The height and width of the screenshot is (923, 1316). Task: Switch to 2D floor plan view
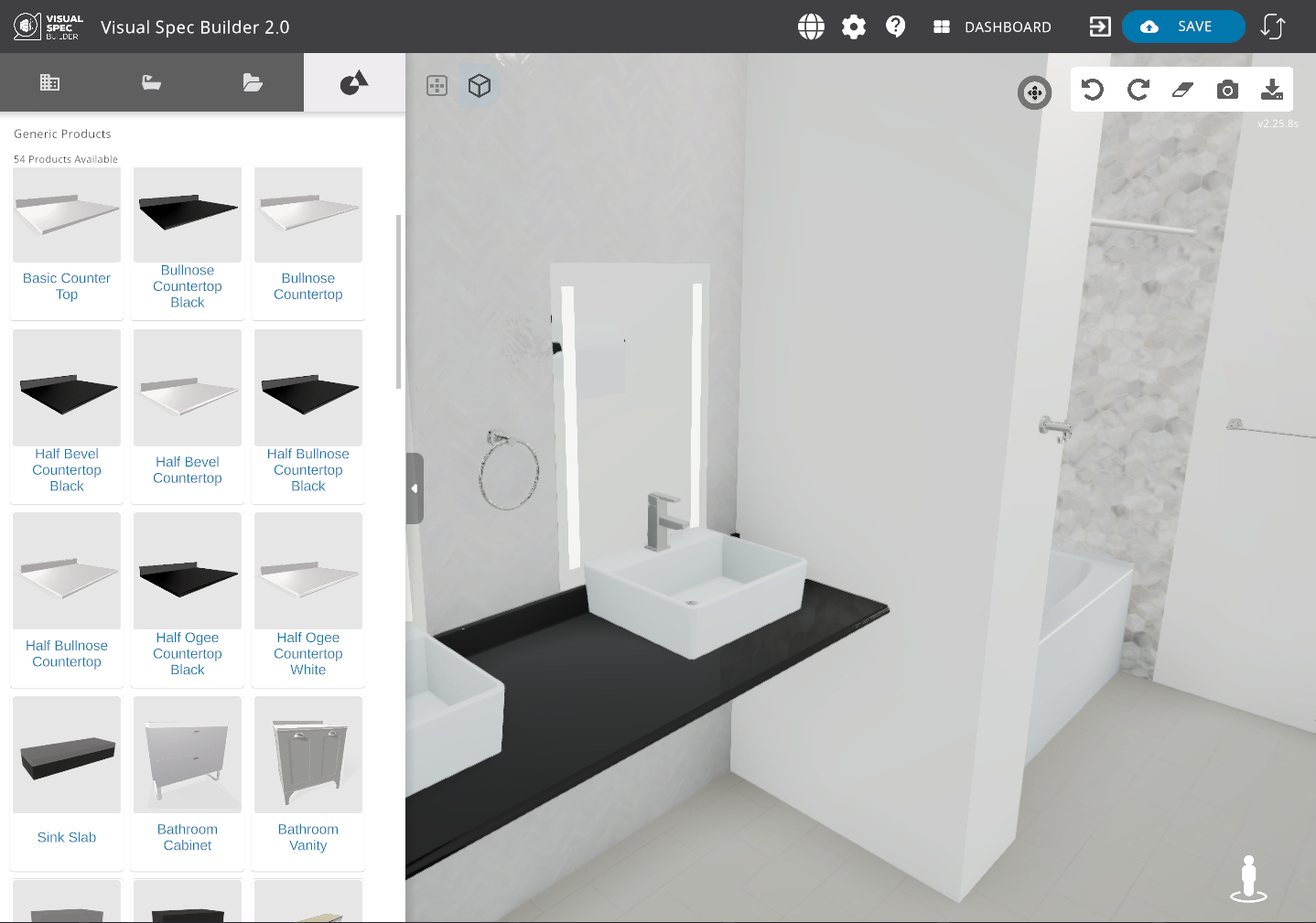click(x=437, y=86)
